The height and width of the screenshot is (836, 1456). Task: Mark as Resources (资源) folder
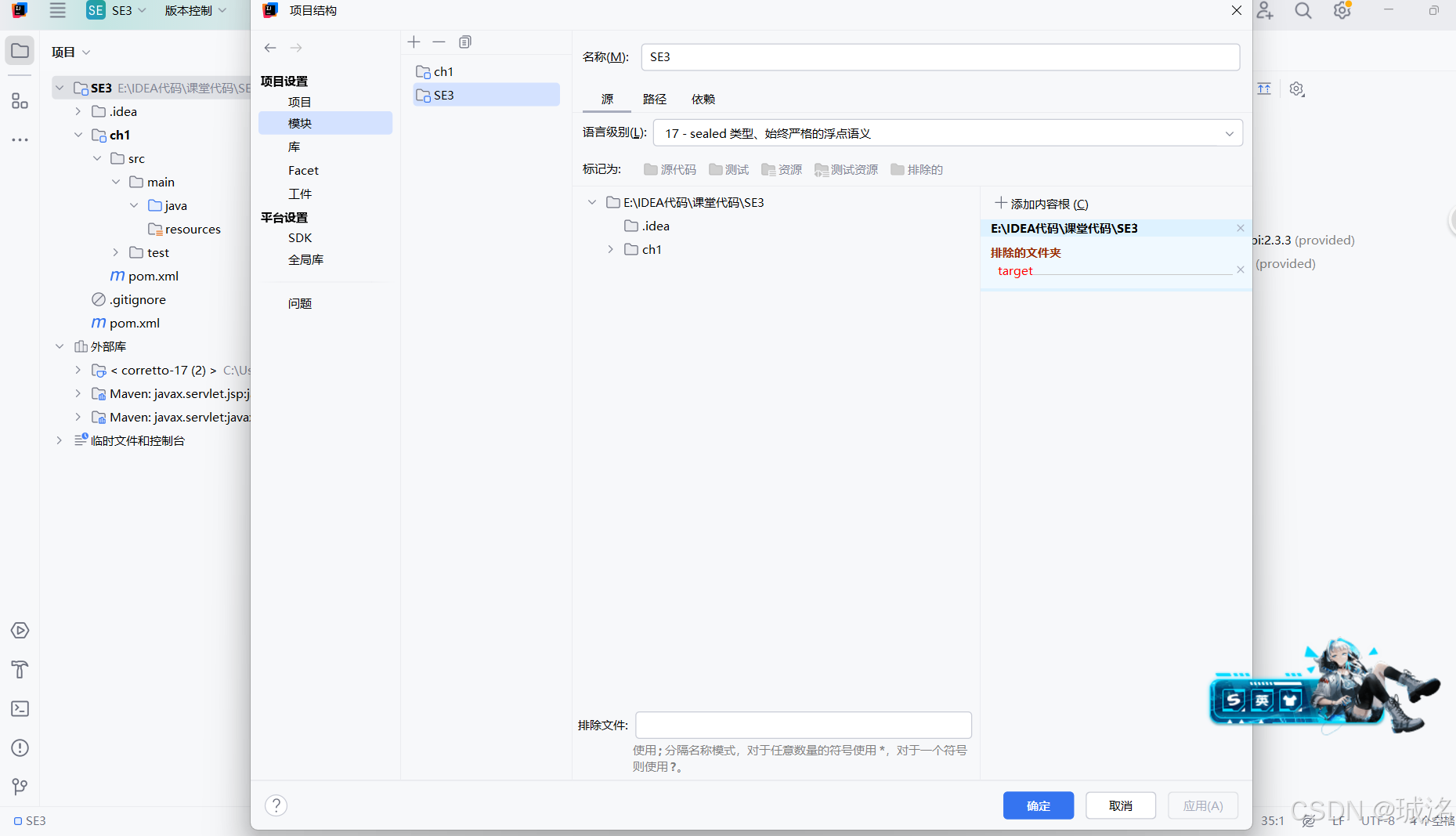(782, 169)
